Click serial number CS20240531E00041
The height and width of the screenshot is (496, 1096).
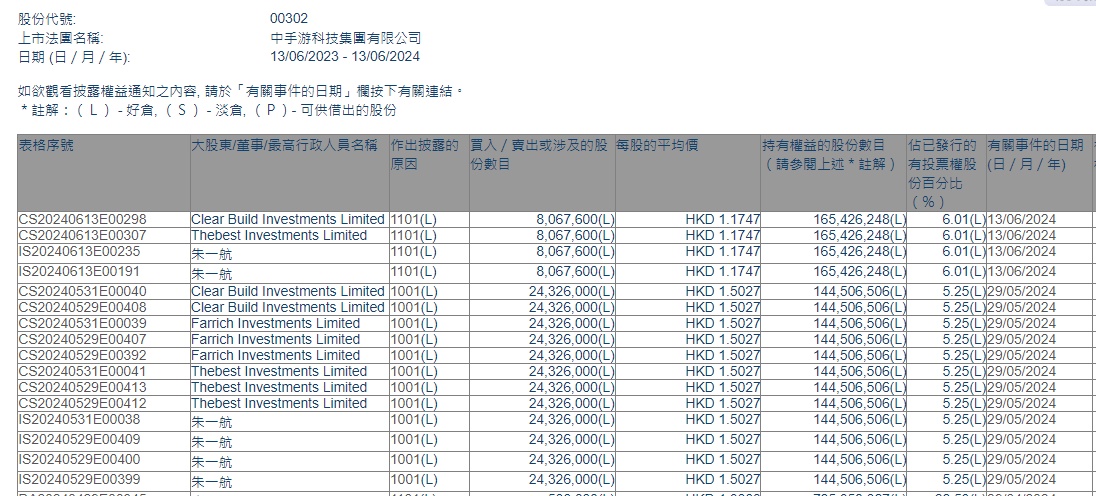(82, 372)
